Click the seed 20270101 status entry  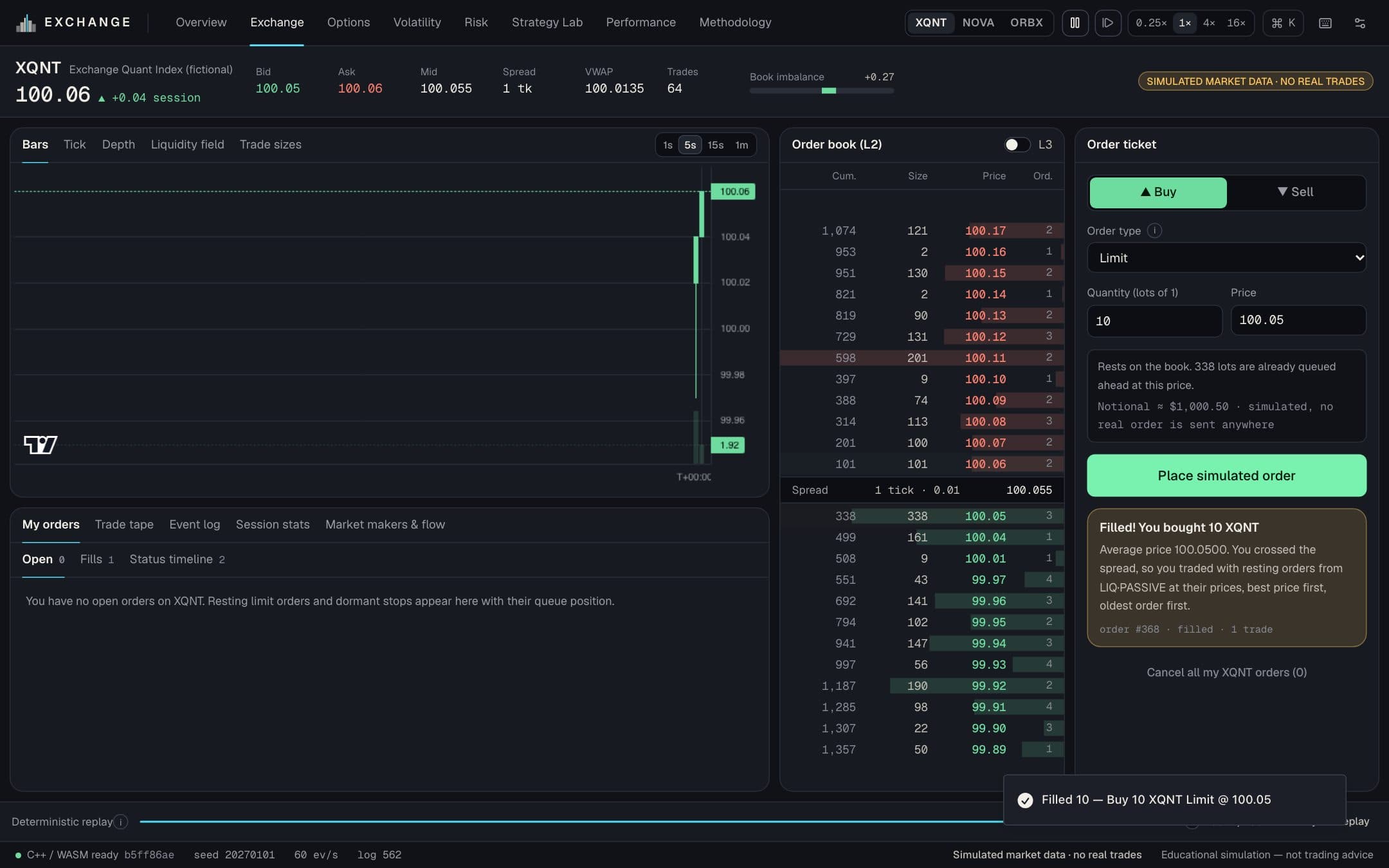[x=234, y=855]
